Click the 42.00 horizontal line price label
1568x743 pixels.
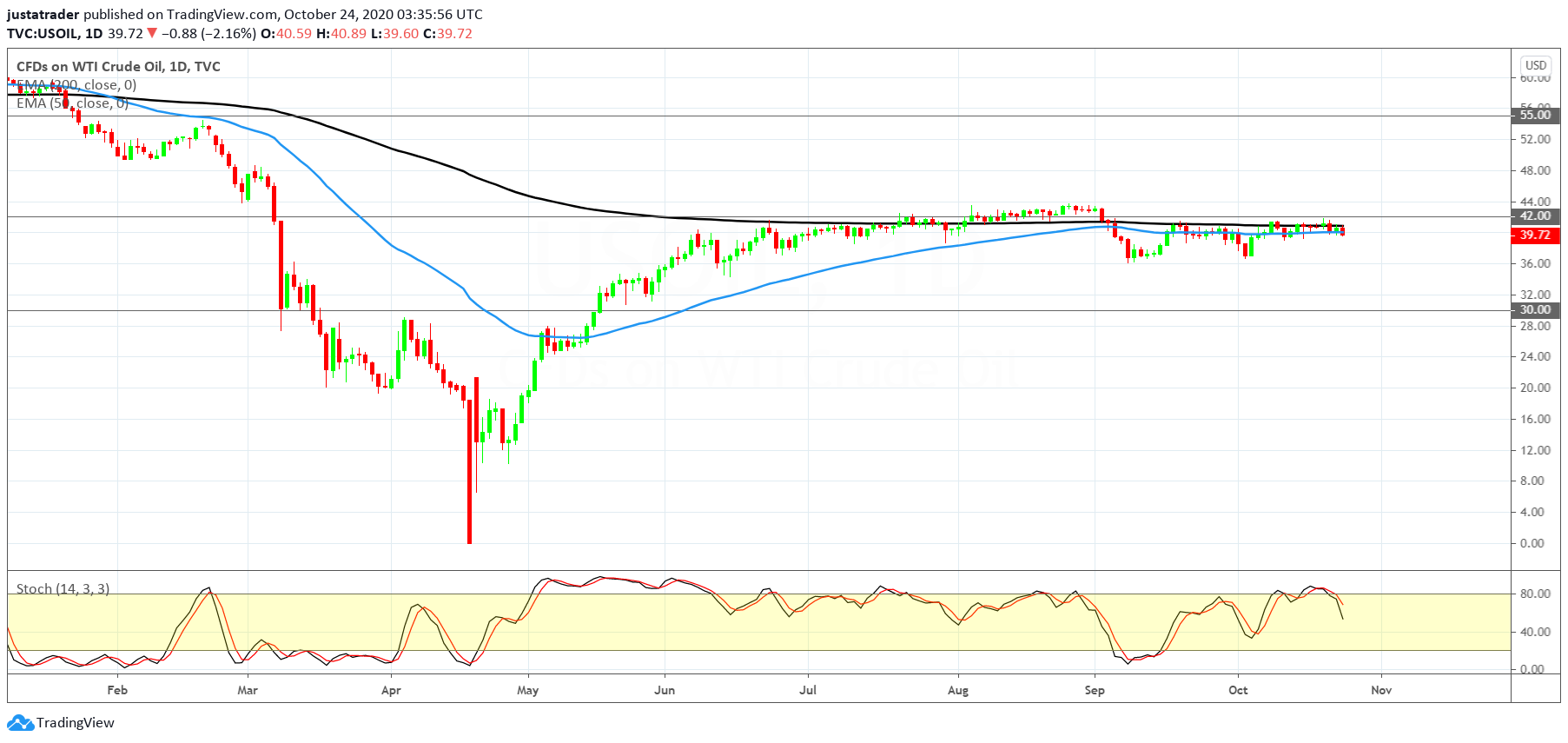coord(1535,216)
